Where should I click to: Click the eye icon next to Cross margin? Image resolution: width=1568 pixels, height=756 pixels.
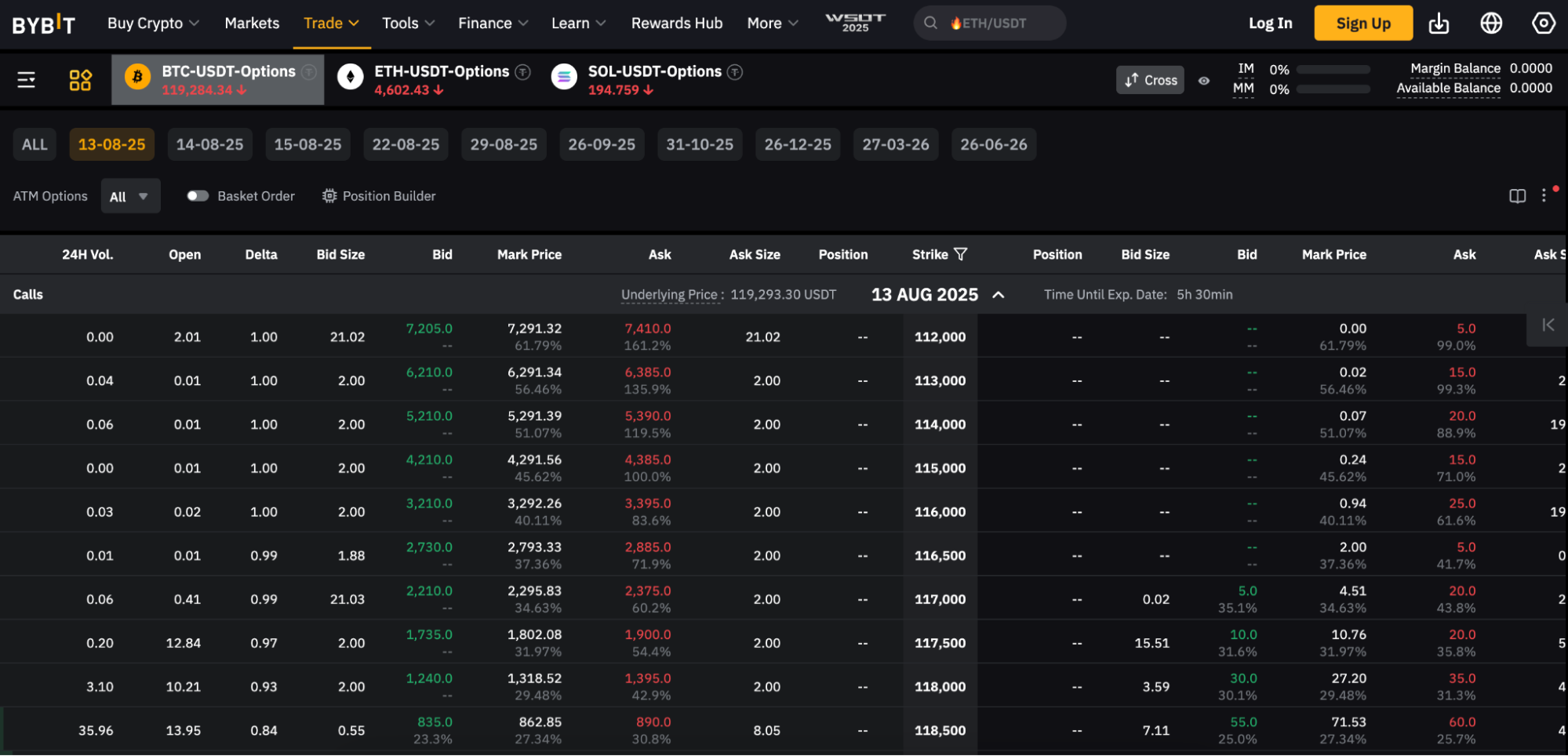coord(1204,81)
